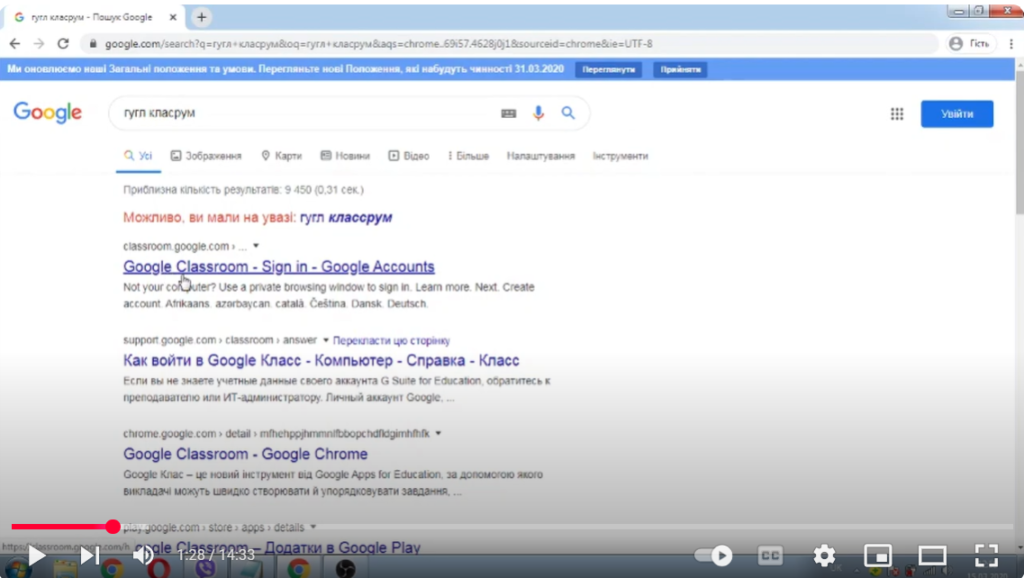Screen dimensions: 1024x578
Task: Open Chrome's three-dot menu
Action: point(1011,44)
